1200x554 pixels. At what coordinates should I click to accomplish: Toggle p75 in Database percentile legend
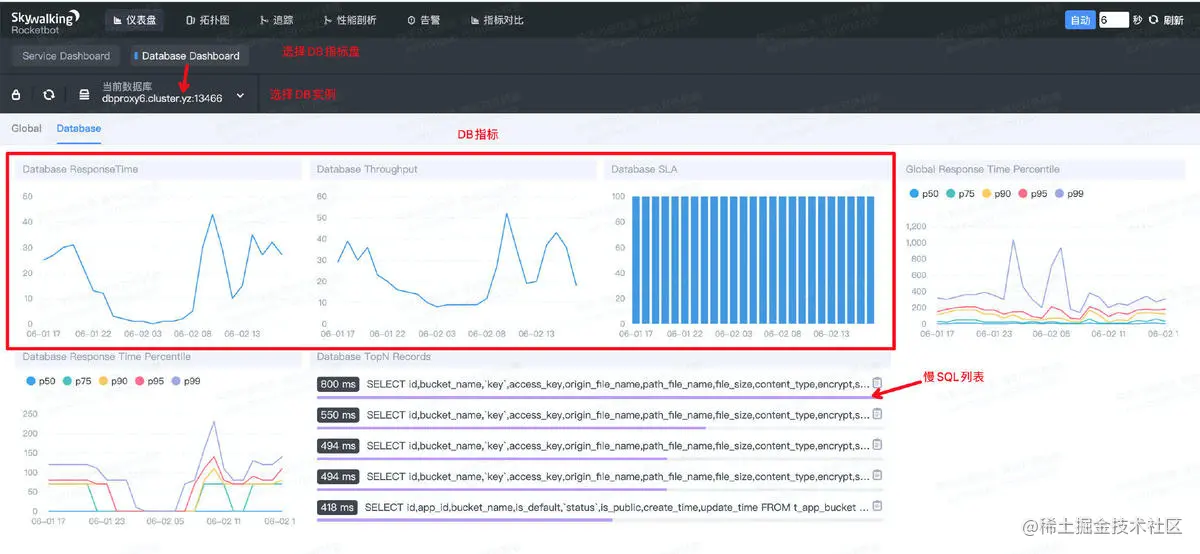click(75, 381)
